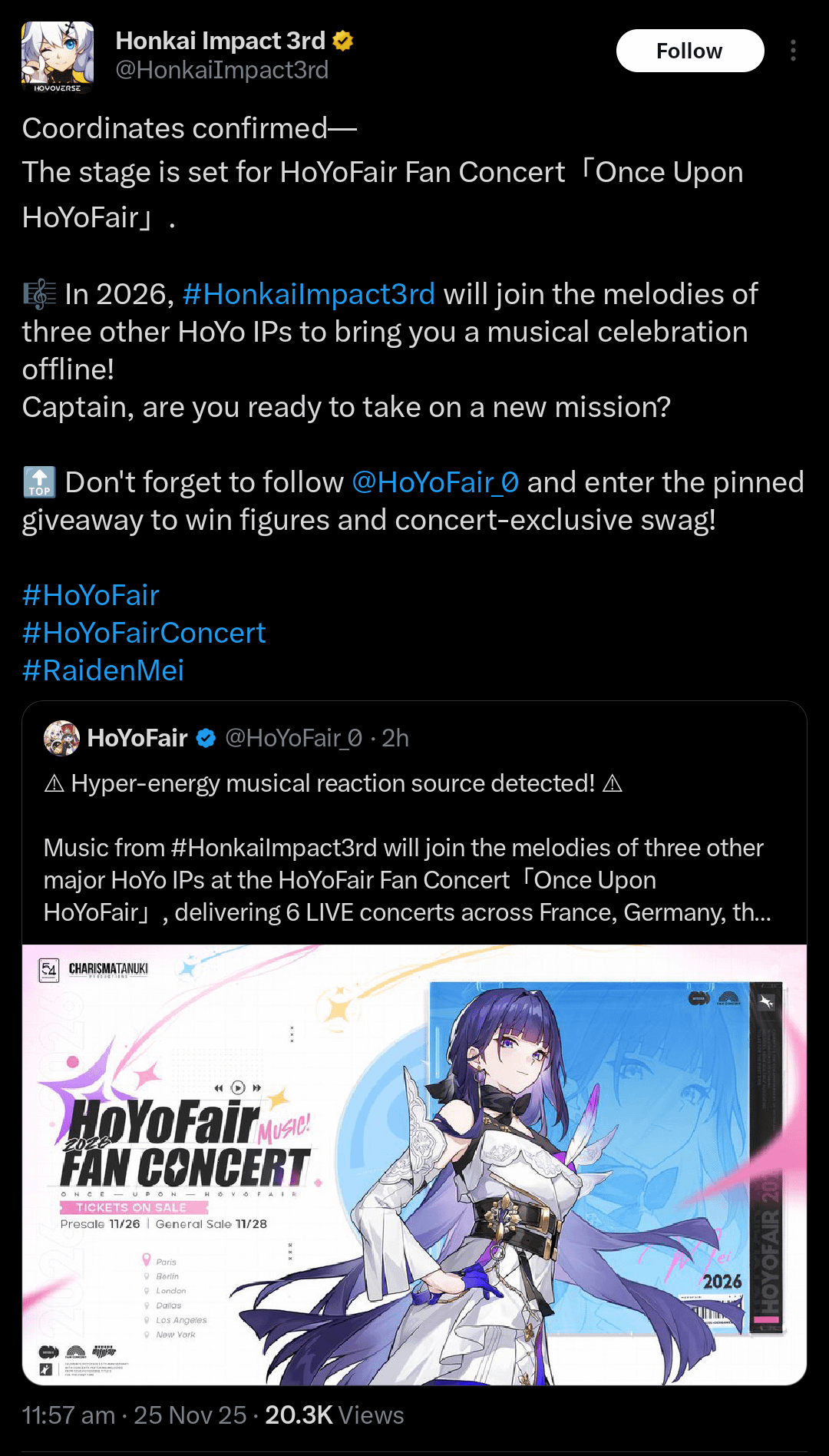Open the @HoYoFair_0 mention link

[x=435, y=482]
